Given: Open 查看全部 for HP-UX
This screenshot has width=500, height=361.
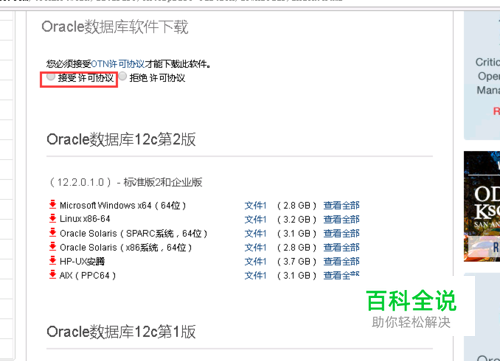Looking at the screenshot, I should coord(342,262).
